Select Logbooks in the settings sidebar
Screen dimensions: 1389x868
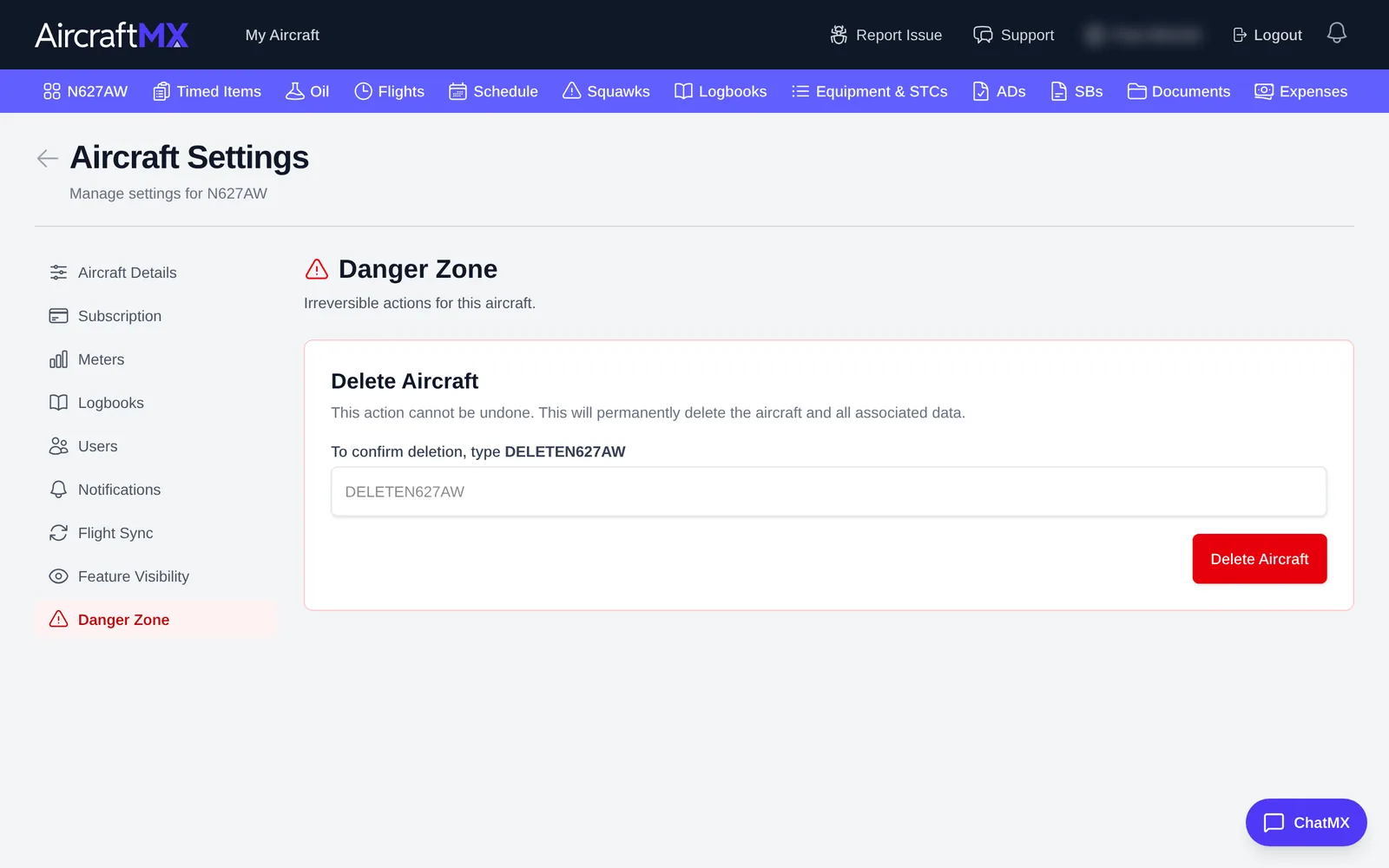click(x=156, y=403)
